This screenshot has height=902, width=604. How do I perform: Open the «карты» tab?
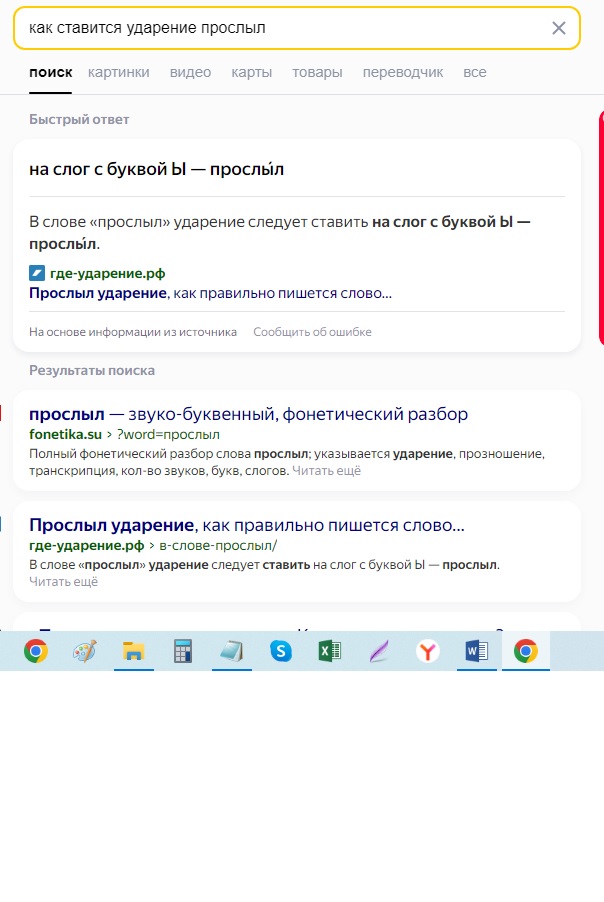pyautogui.click(x=251, y=72)
